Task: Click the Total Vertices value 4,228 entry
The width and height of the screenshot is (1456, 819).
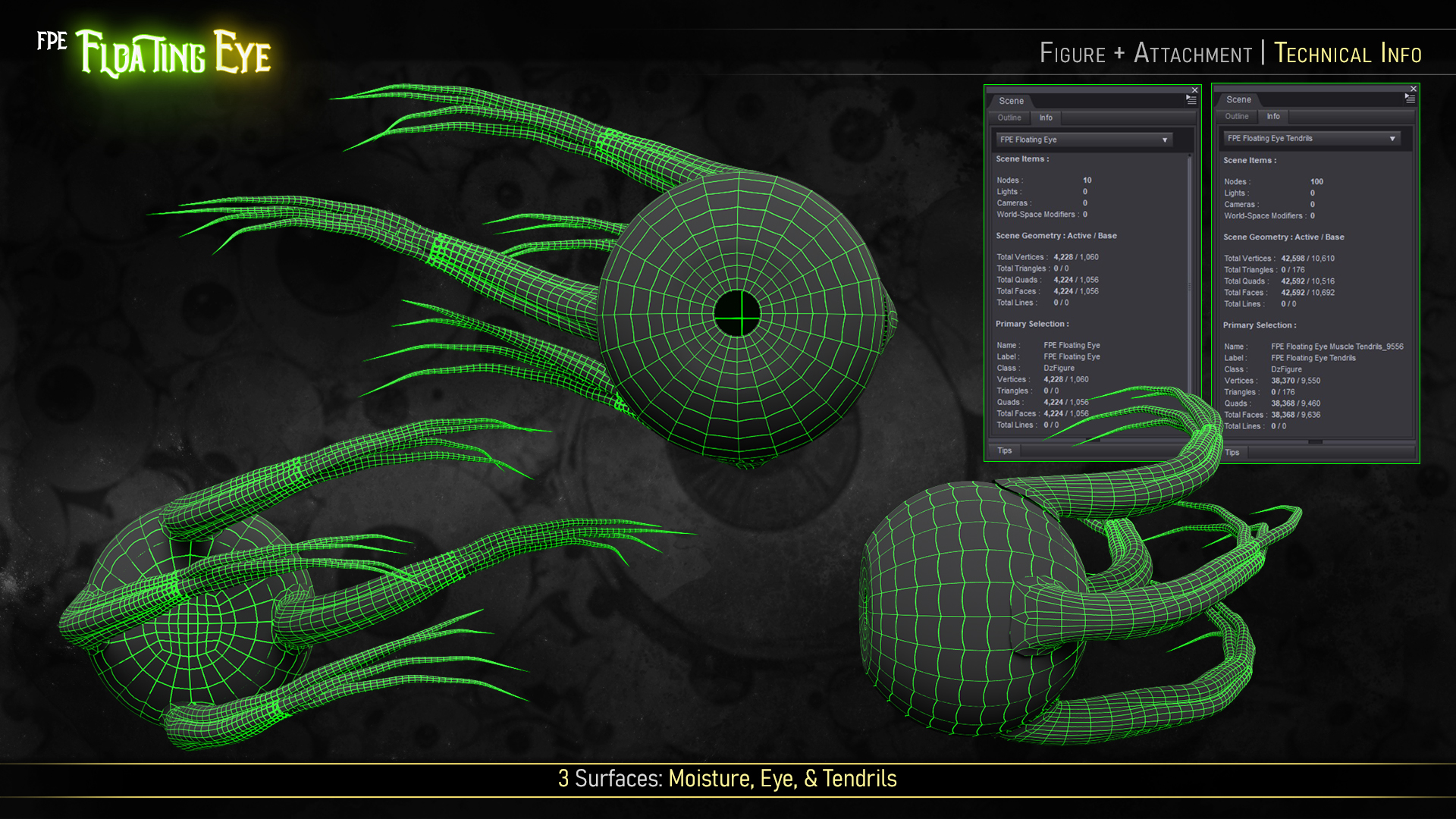Action: pyautogui.click(x=1062, y=257)
